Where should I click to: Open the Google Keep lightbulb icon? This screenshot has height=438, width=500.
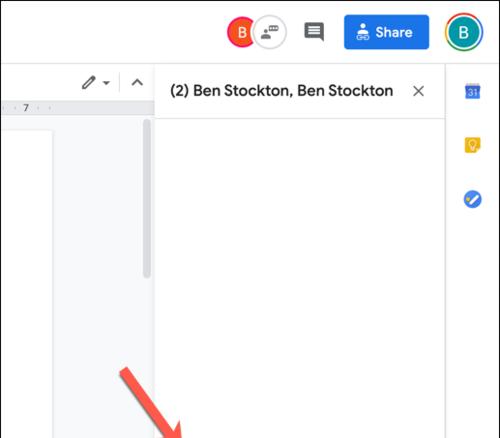coord(472,145)
